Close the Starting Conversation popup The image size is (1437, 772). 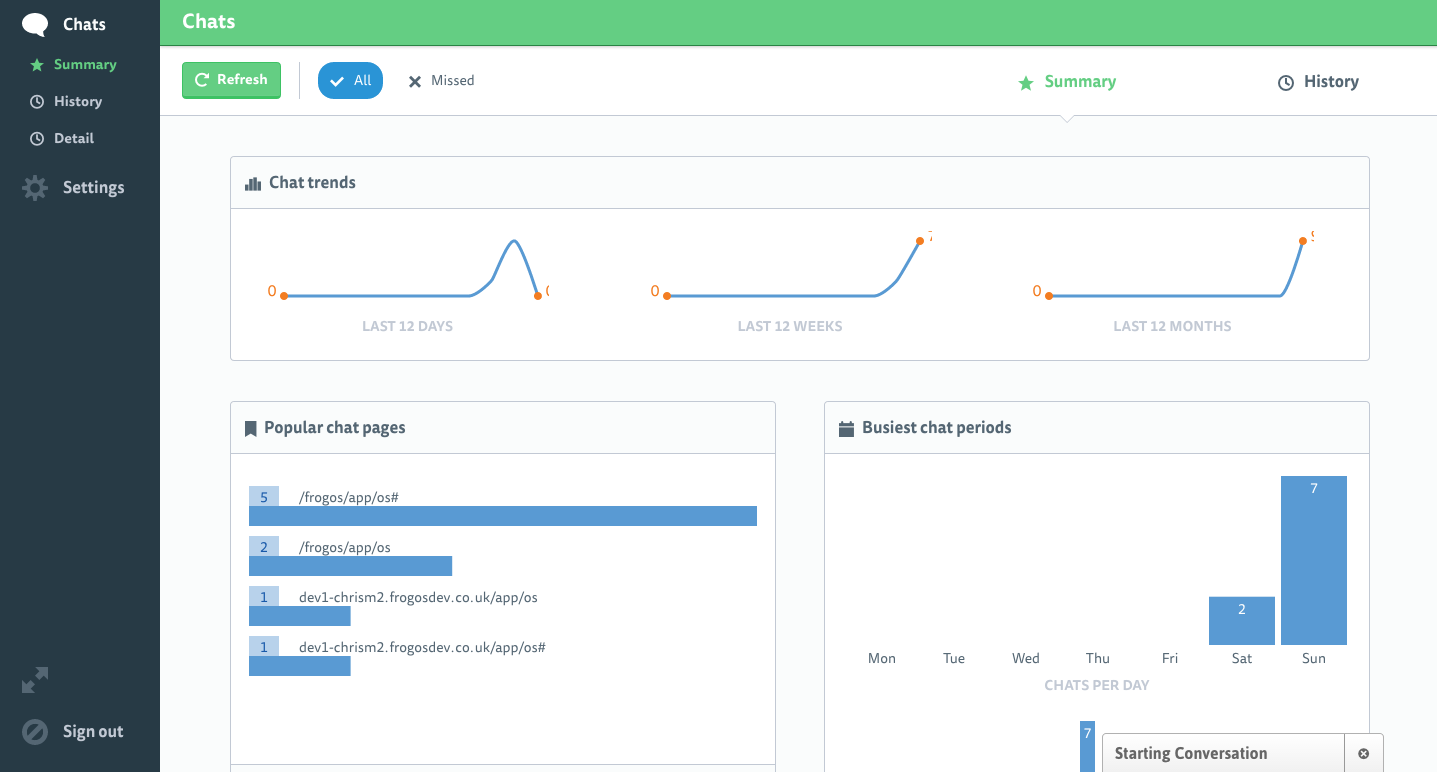1364,754
